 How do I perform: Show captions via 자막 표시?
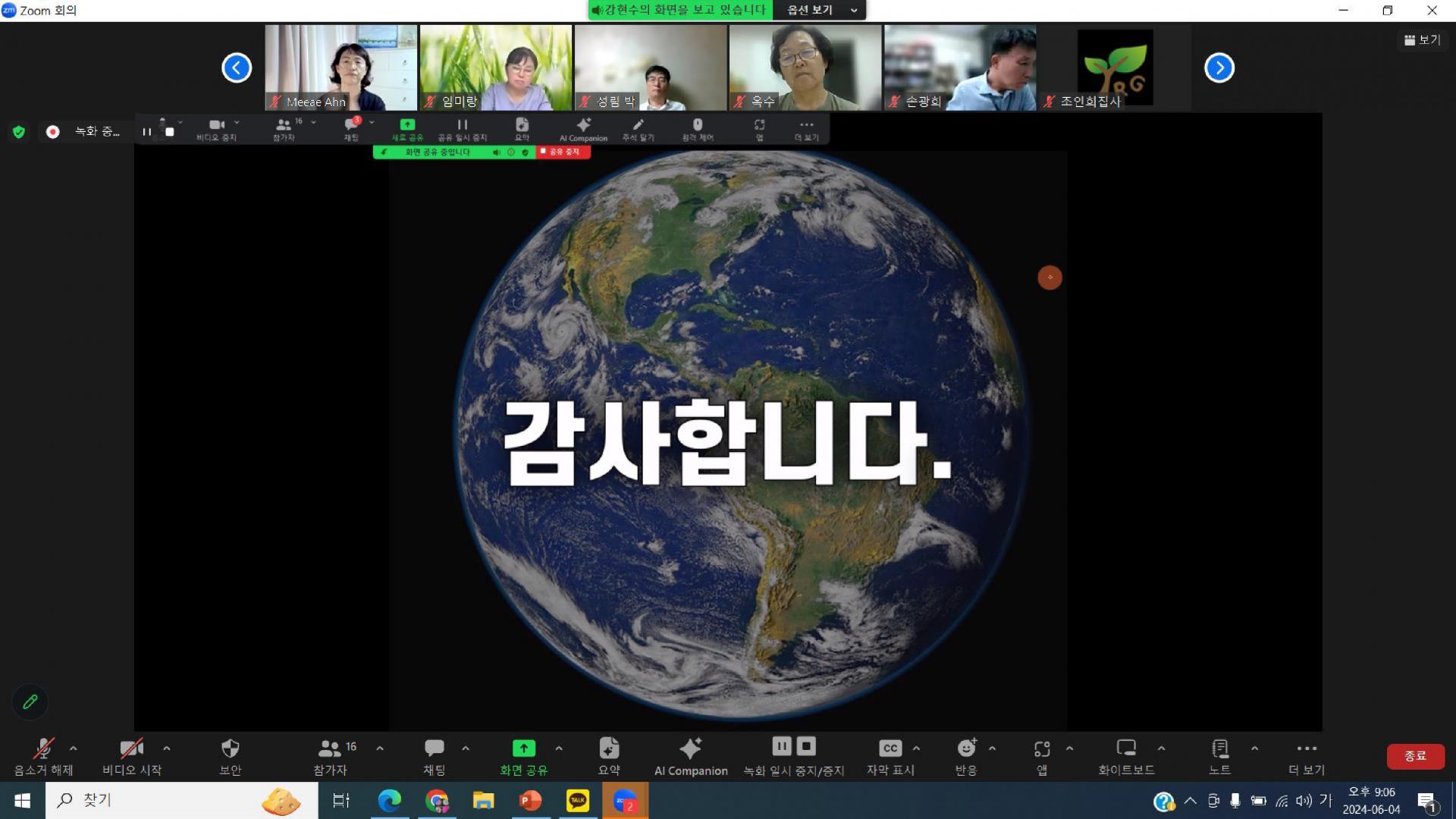(890, 756)
